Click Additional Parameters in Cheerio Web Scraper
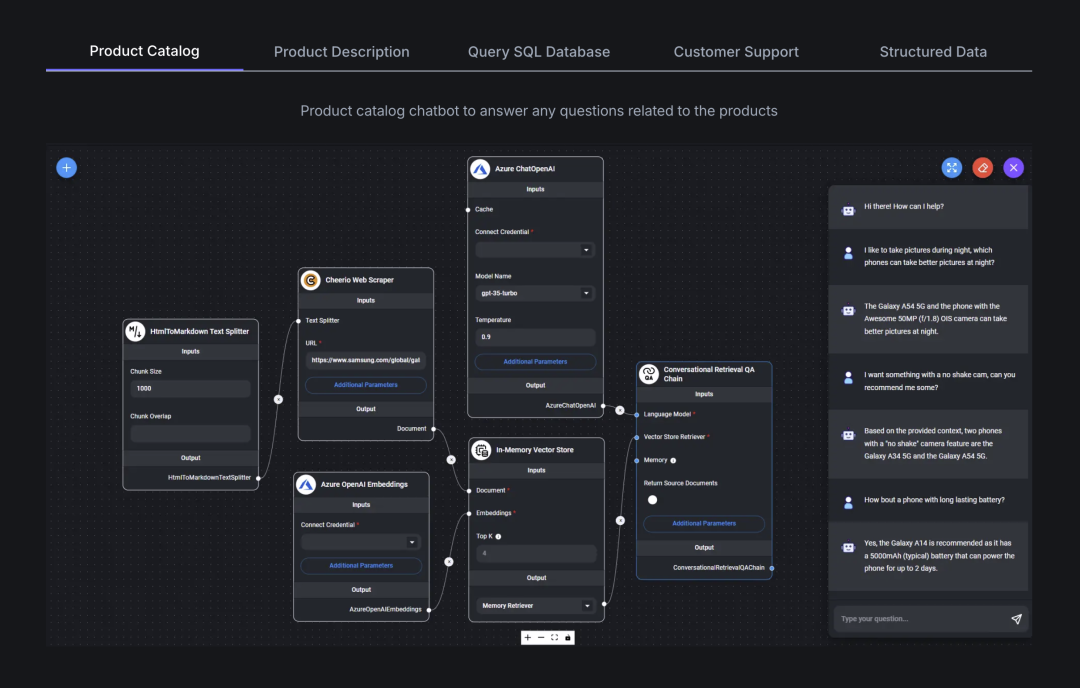The width and height of the screenshot is (1080, 688). pos(366,385)
